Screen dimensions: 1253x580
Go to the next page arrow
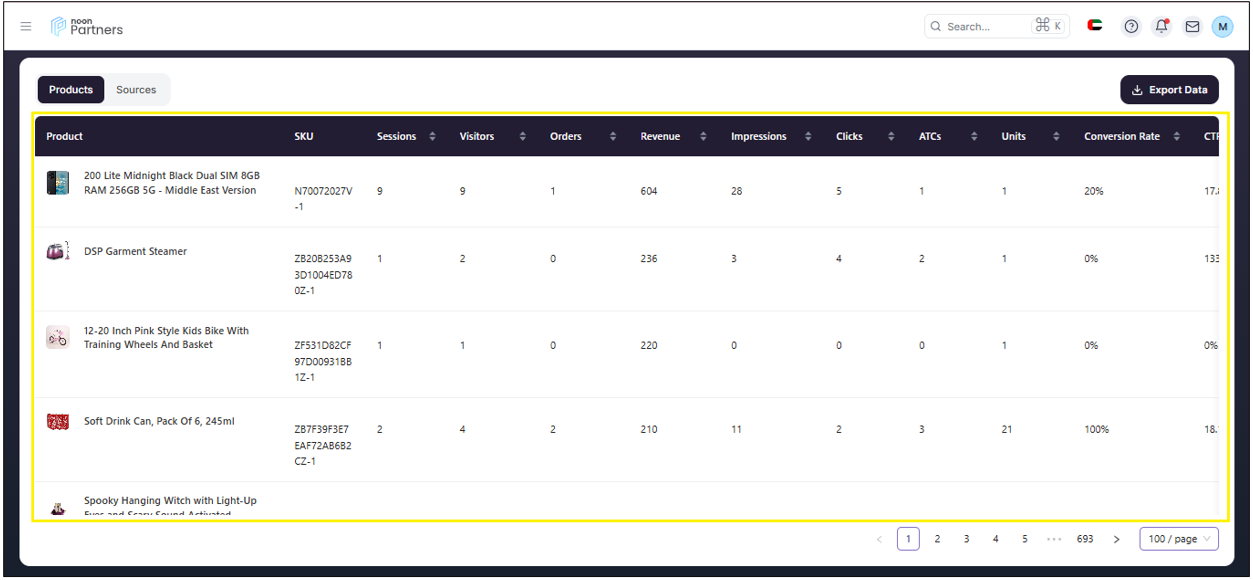click(1116, 539)
